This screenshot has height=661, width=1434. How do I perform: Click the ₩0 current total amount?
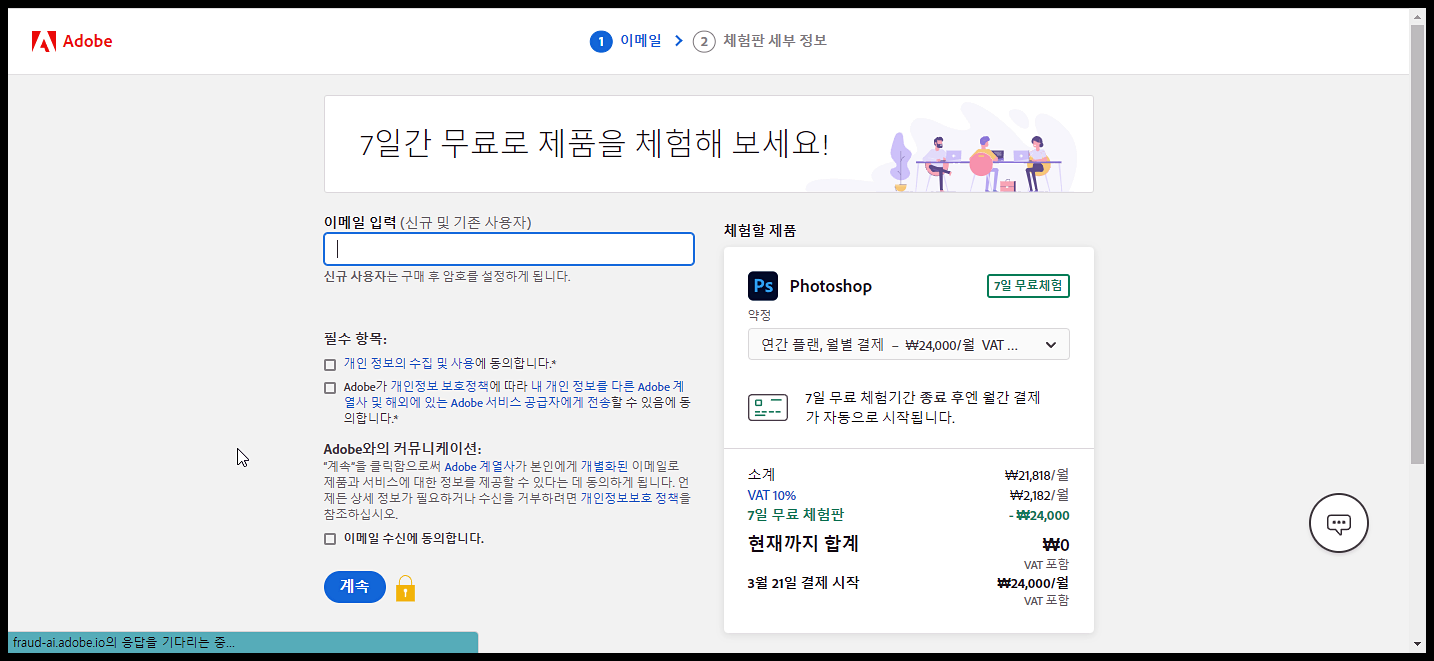click(1056, 545)
